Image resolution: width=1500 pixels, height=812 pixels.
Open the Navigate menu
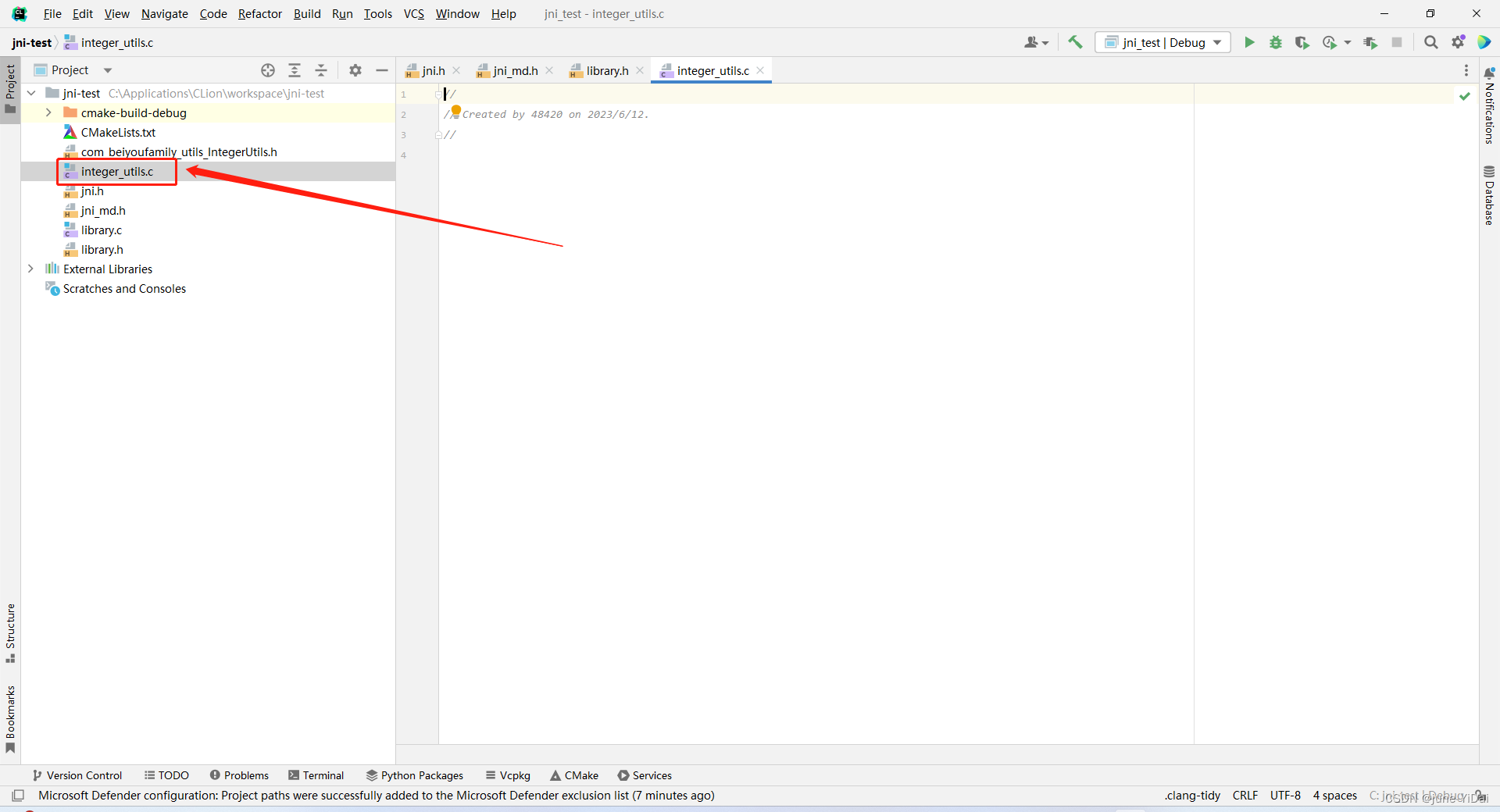click(x=165, y=14)
